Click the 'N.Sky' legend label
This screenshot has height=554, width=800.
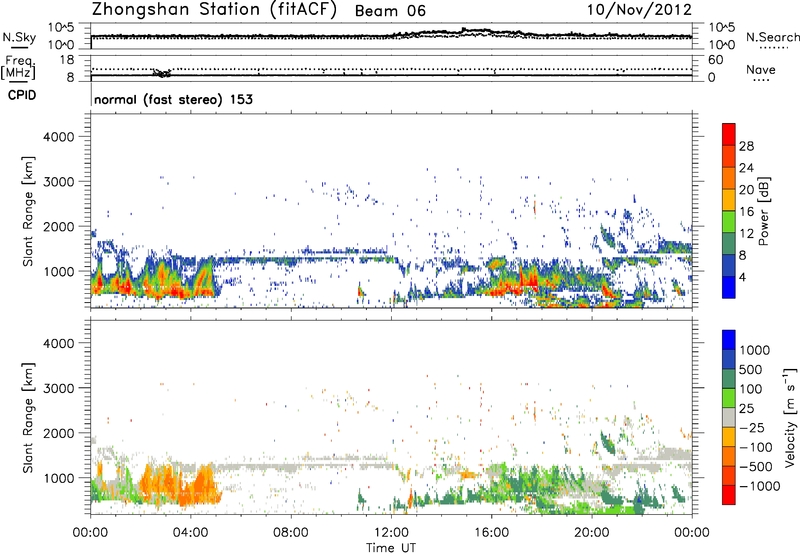coord(19,37)
